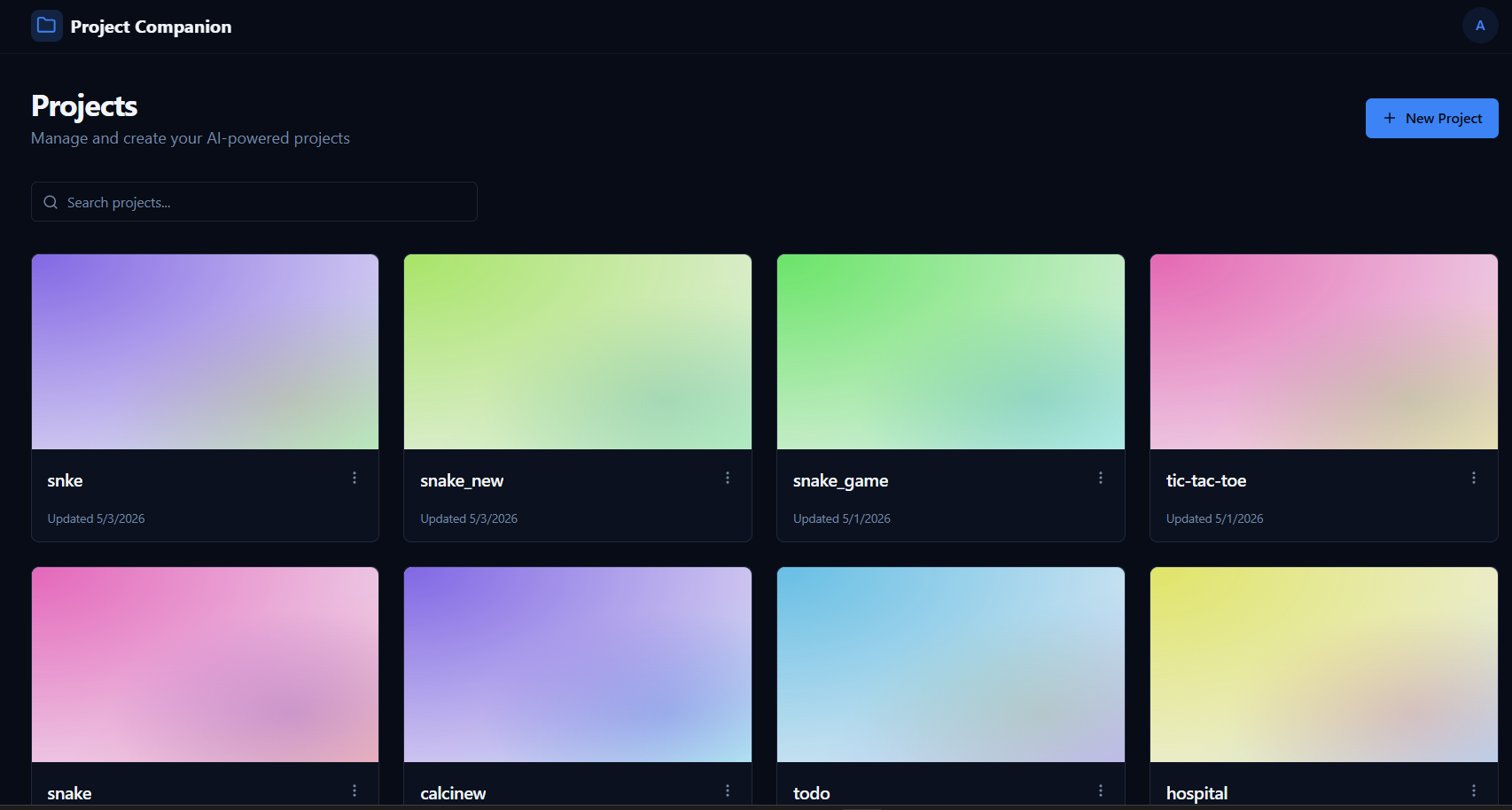Click the calcinew project title
The width and height of the screenshot is (1512, 810).
453,793
